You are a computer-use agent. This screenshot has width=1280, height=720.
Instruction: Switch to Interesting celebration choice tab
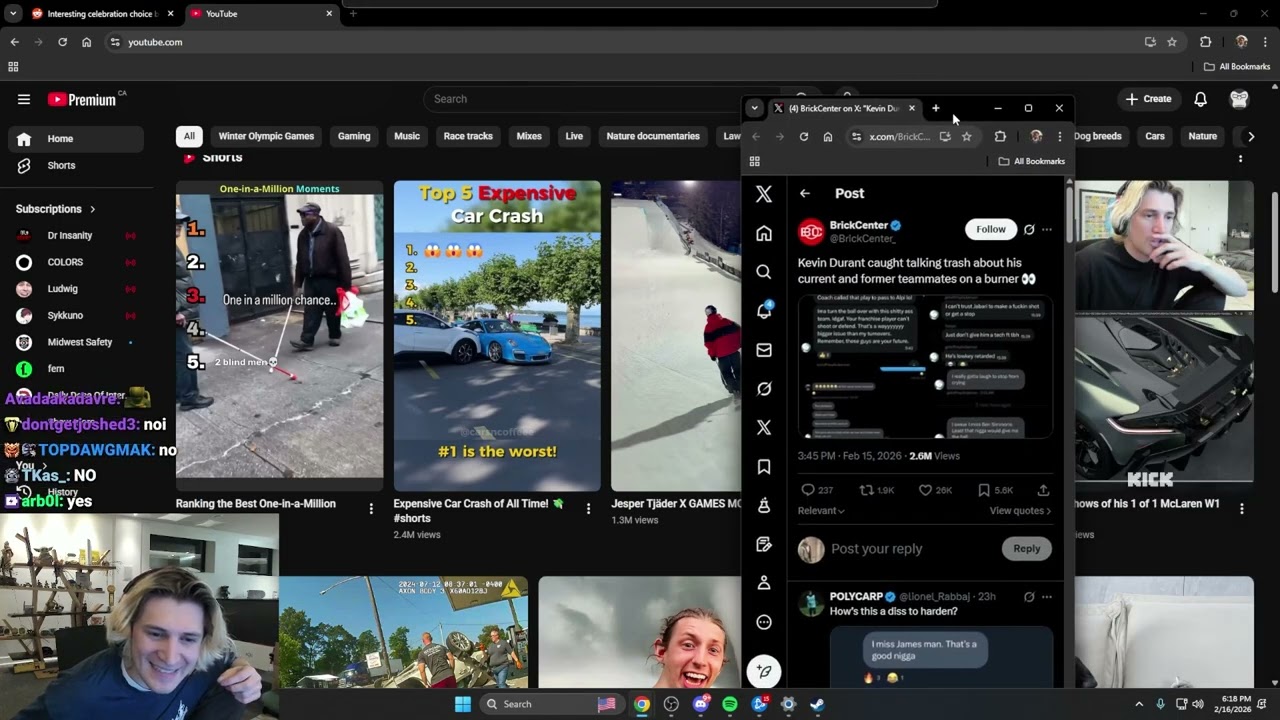[x=101, y=14]
